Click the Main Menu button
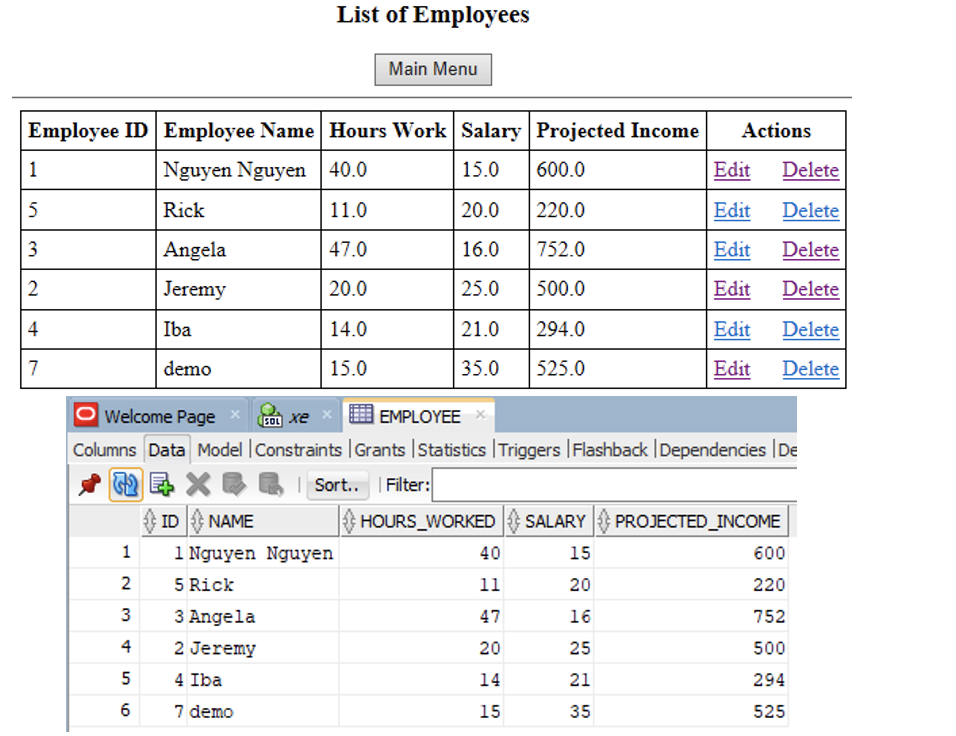956x736 pixels. tap(433, 69)
